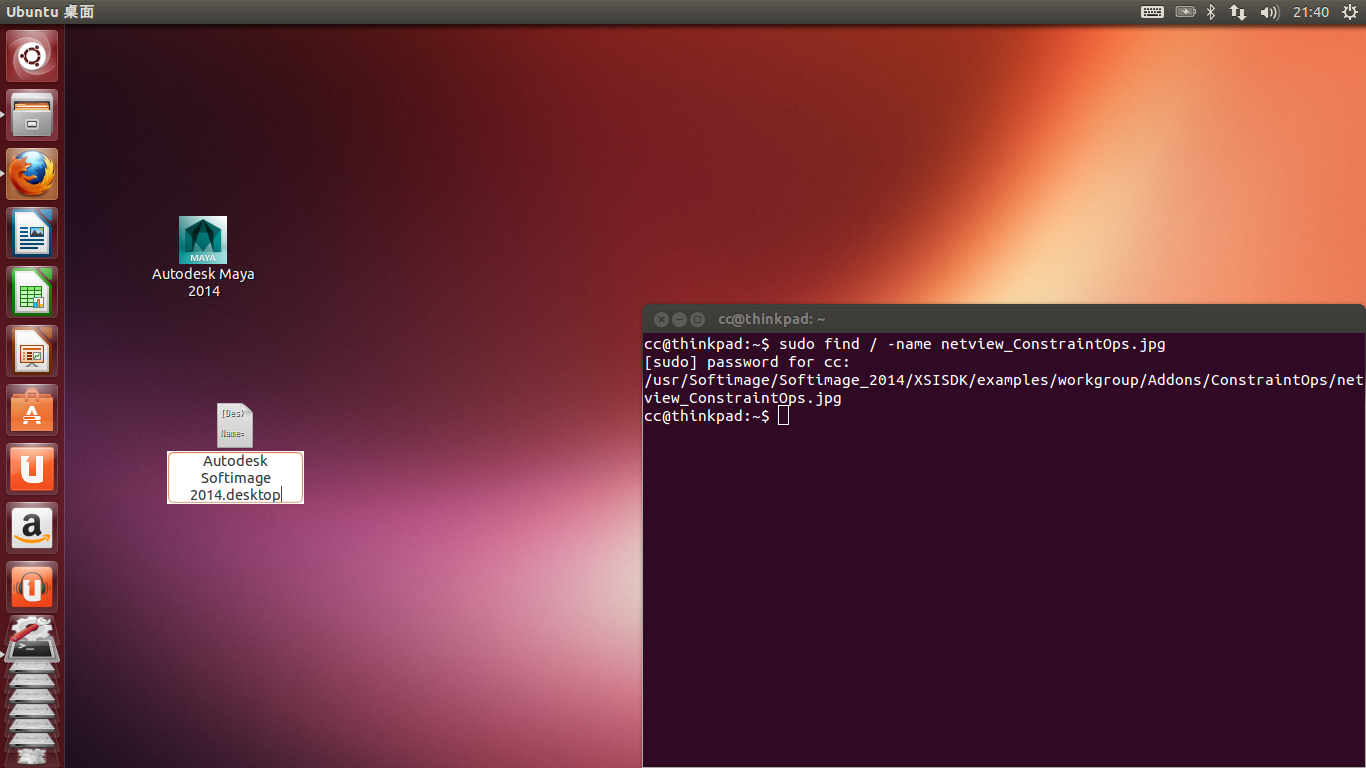Click the 'view_ConstraintOps.jpg' output line
The height and width of the screenshot is (768, 1366).
click(743, 398)
